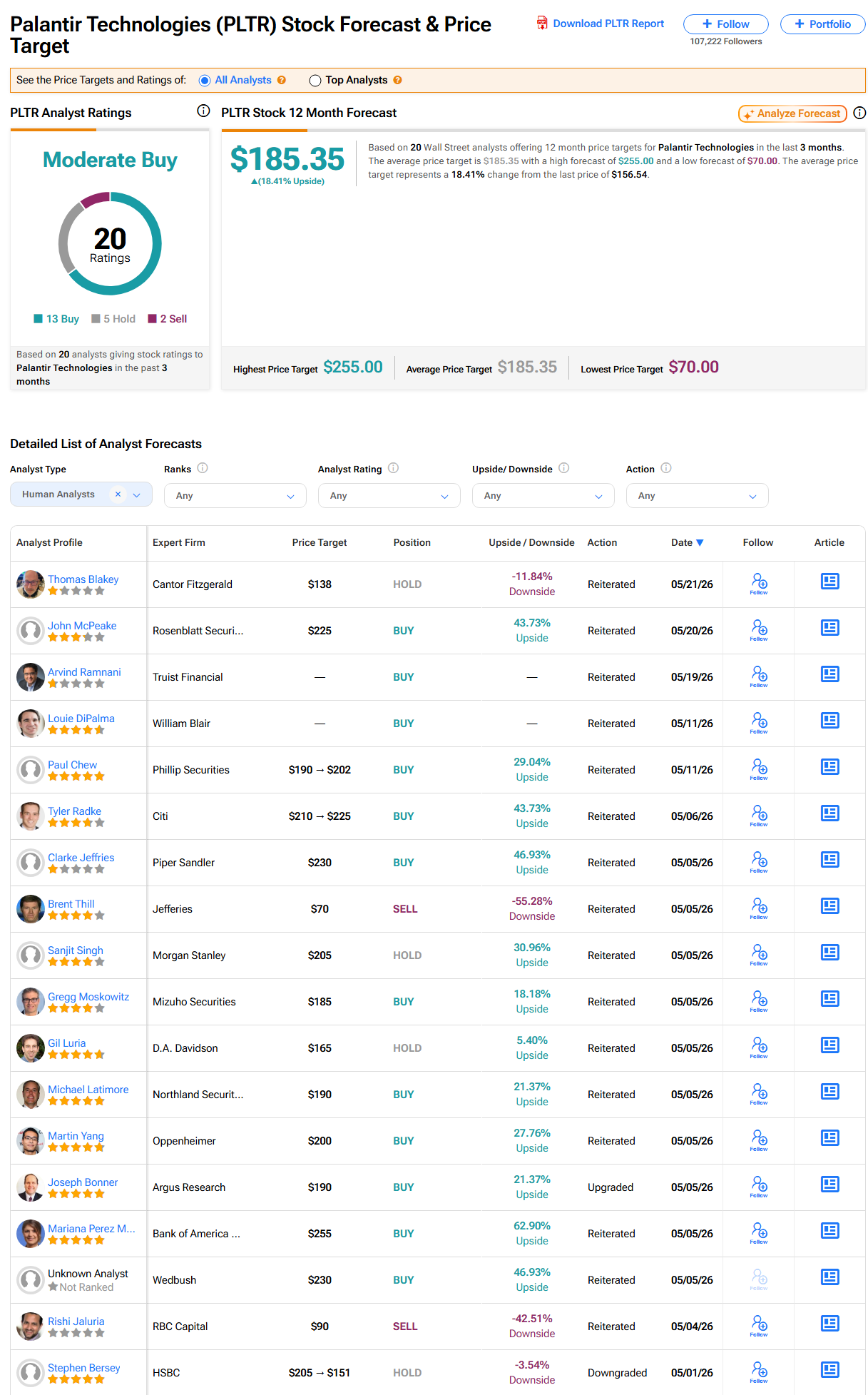The width and height of the screenshot is (868, 1395).
Task: Click Follow icon in Gil Luria row
Action: coord(759,1047)
